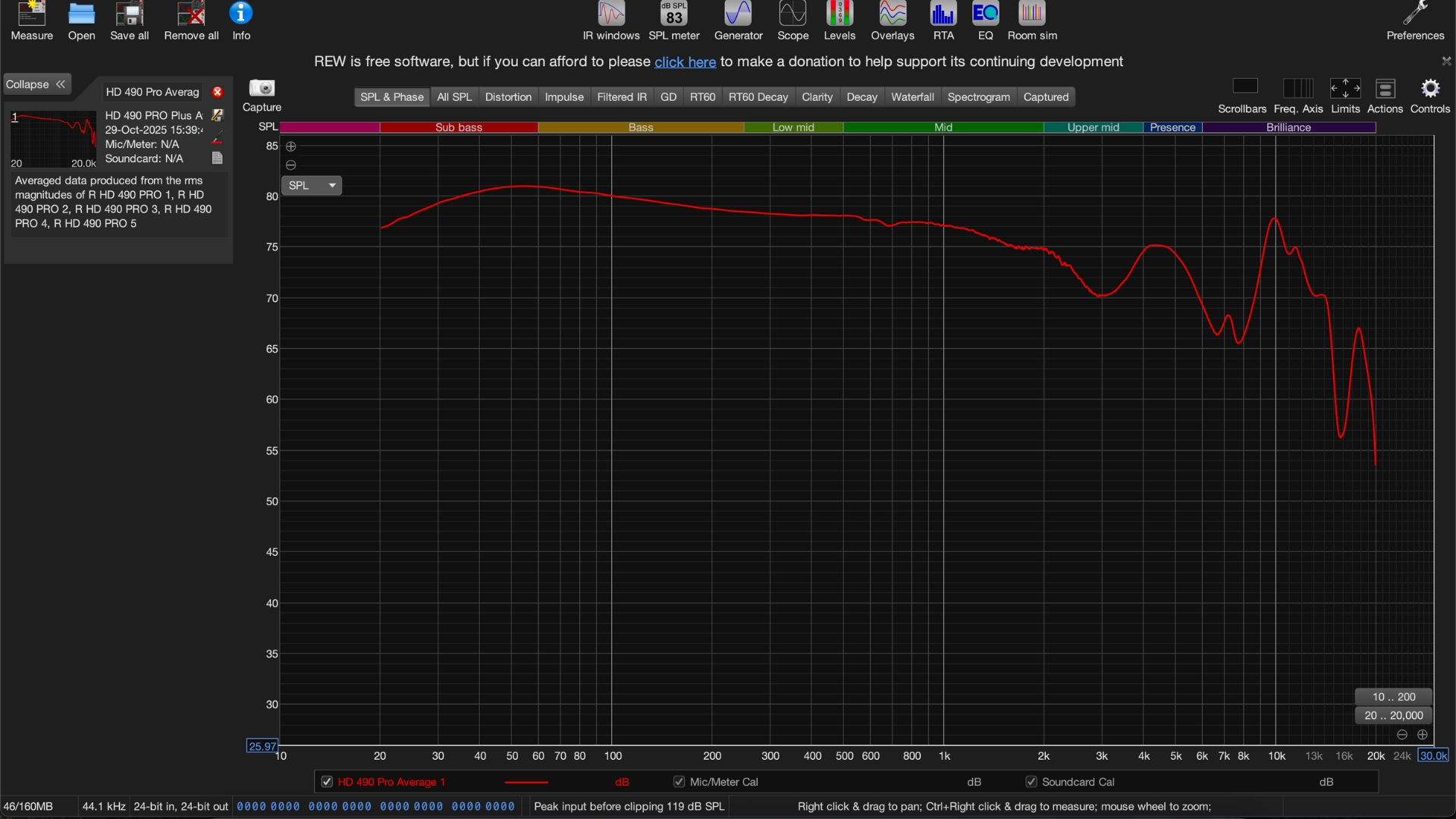Click the donation 'click here' link
The image size is (1456, 819).
685,62
